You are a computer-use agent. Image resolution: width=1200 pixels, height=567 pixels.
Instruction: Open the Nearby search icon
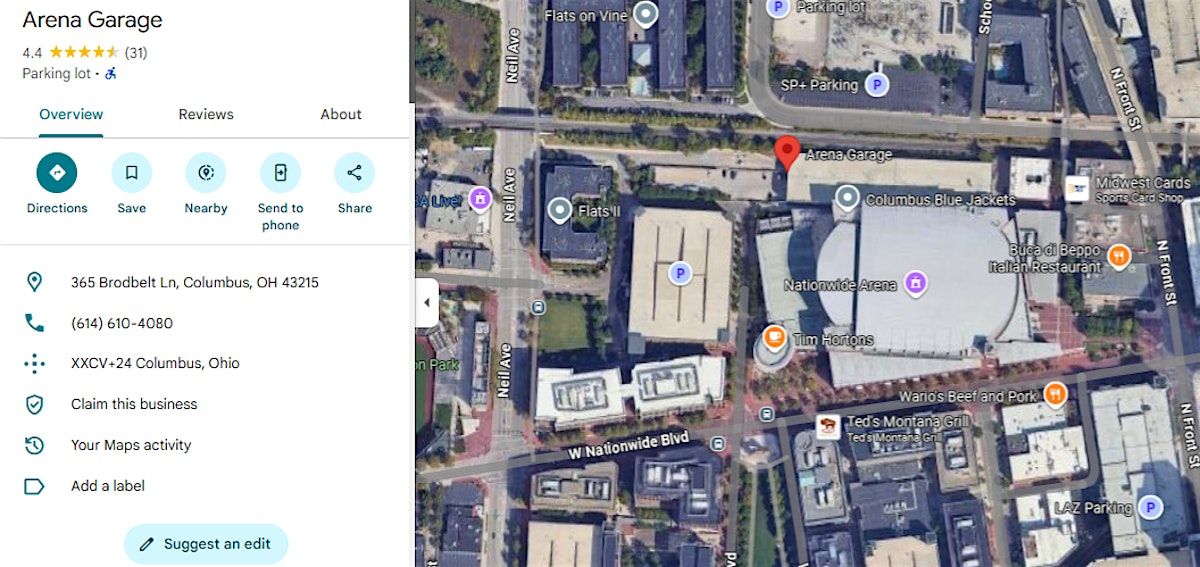click(206, 173)
